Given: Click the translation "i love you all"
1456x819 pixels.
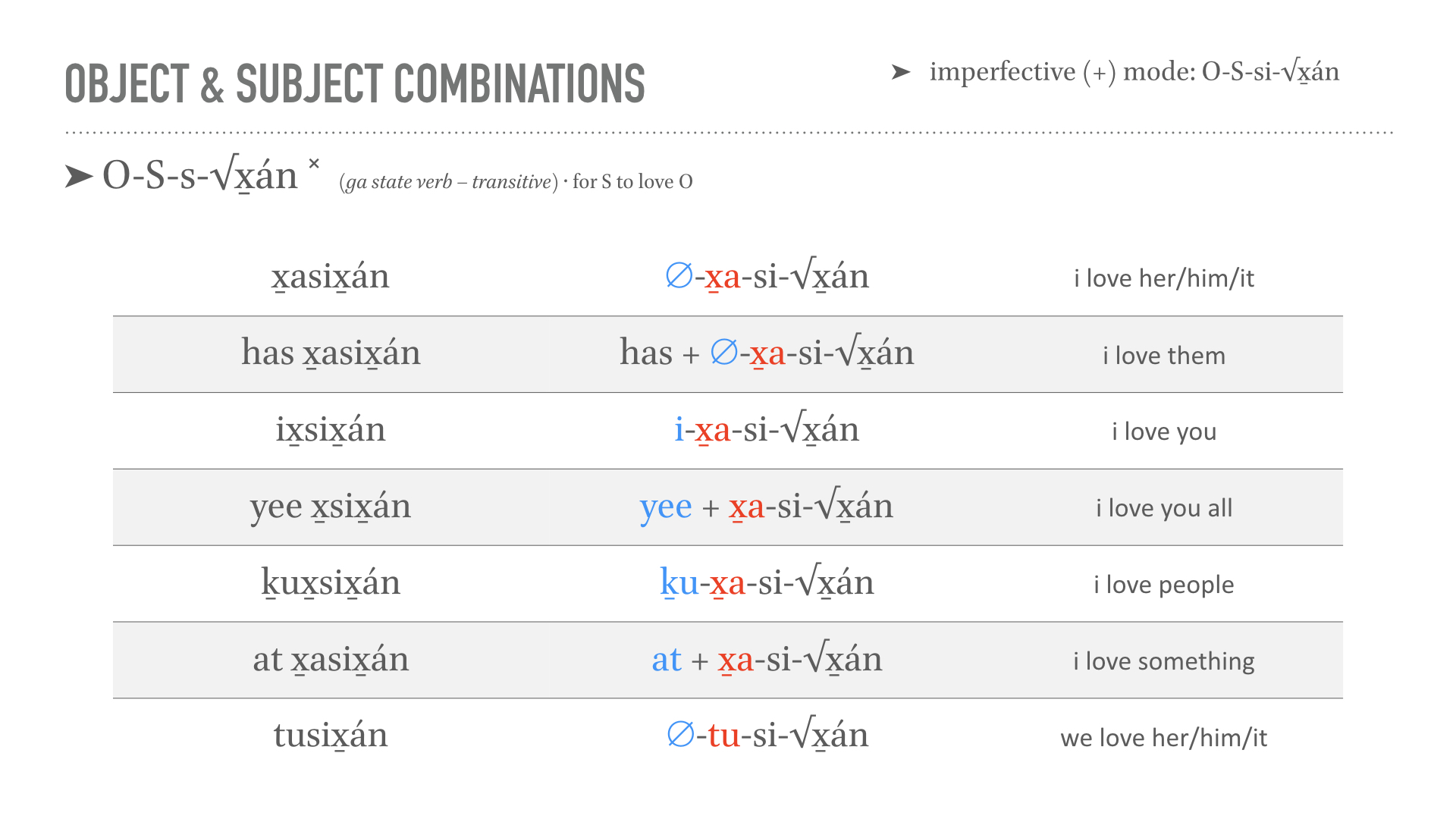Looking at the screenshot, I should coord(1163,507).
